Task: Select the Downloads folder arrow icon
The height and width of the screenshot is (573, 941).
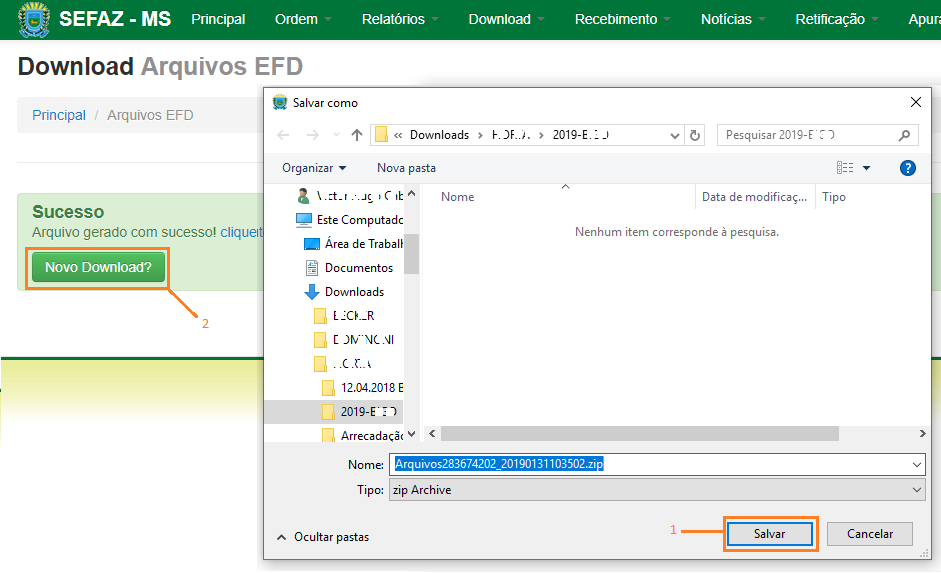Action: (311, 292)
